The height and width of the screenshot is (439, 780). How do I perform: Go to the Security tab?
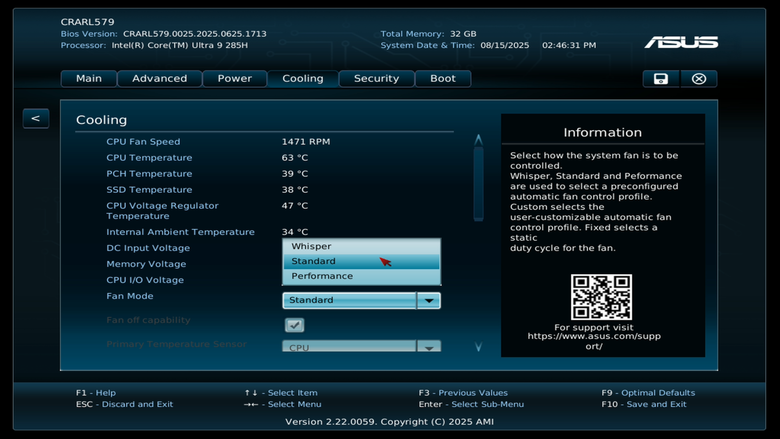coord(377,79)
